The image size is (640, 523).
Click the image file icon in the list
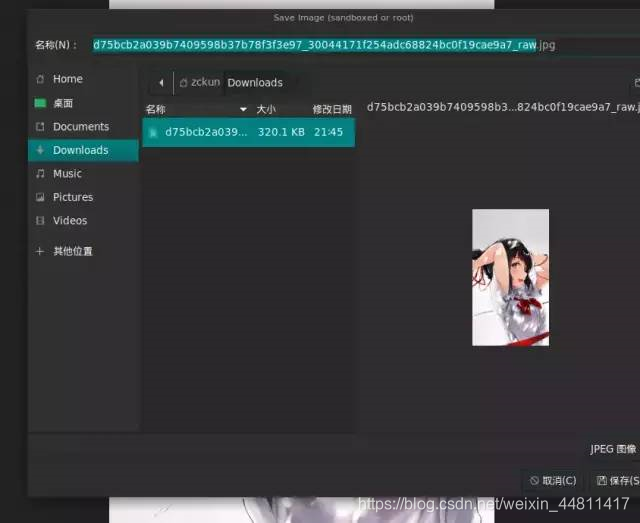tap(153, 132)
